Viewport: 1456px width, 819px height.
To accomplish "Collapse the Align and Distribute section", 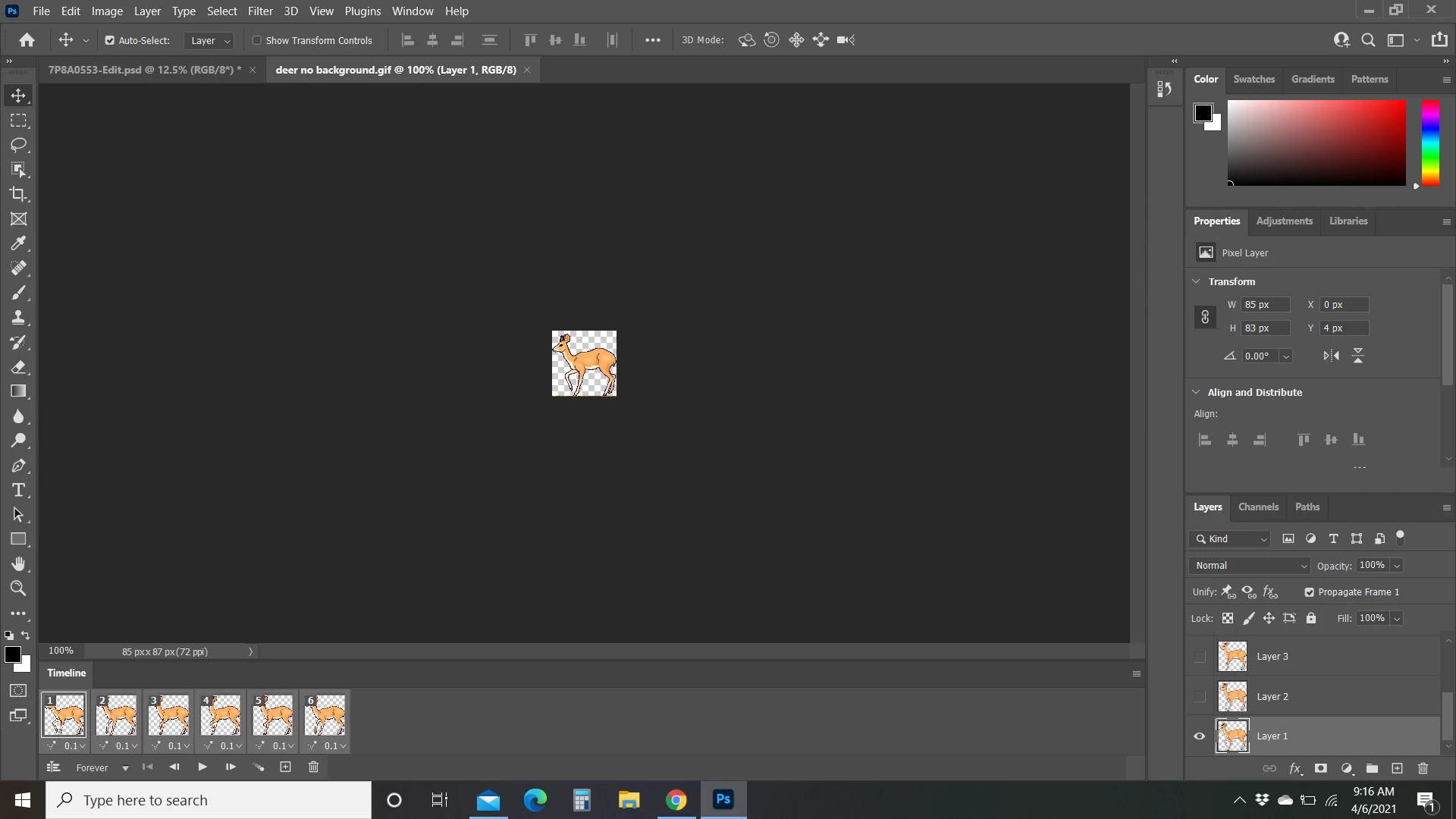I will [x=1197, y=392].
